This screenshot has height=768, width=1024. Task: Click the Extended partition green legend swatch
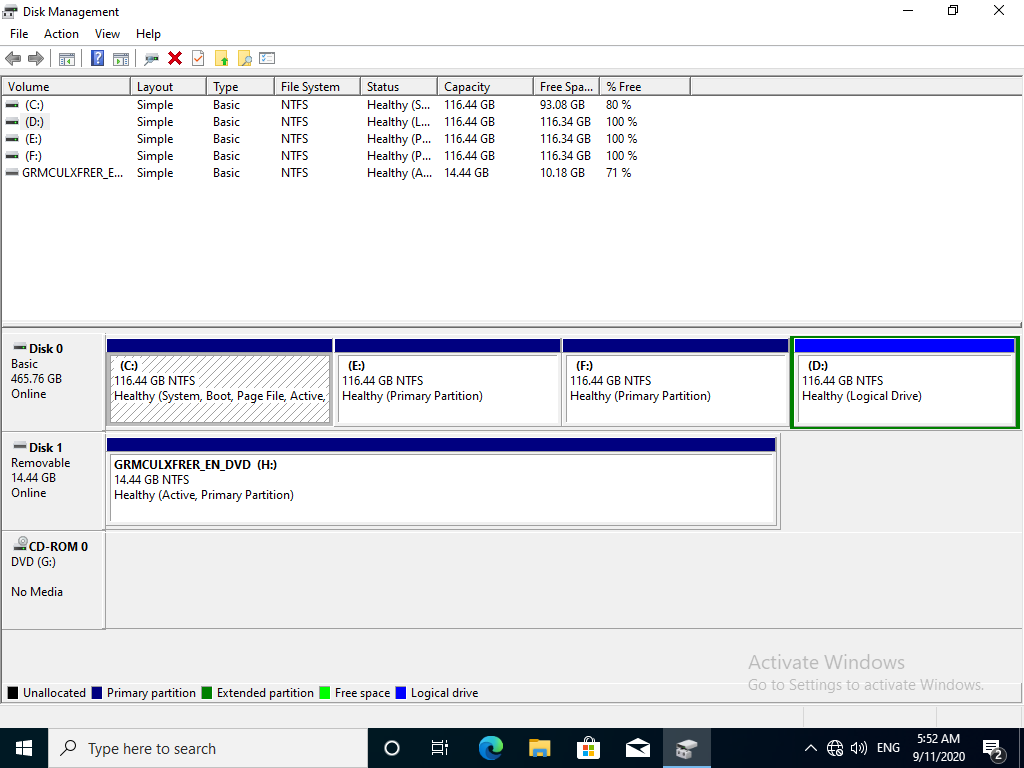[x=207, y=693]
